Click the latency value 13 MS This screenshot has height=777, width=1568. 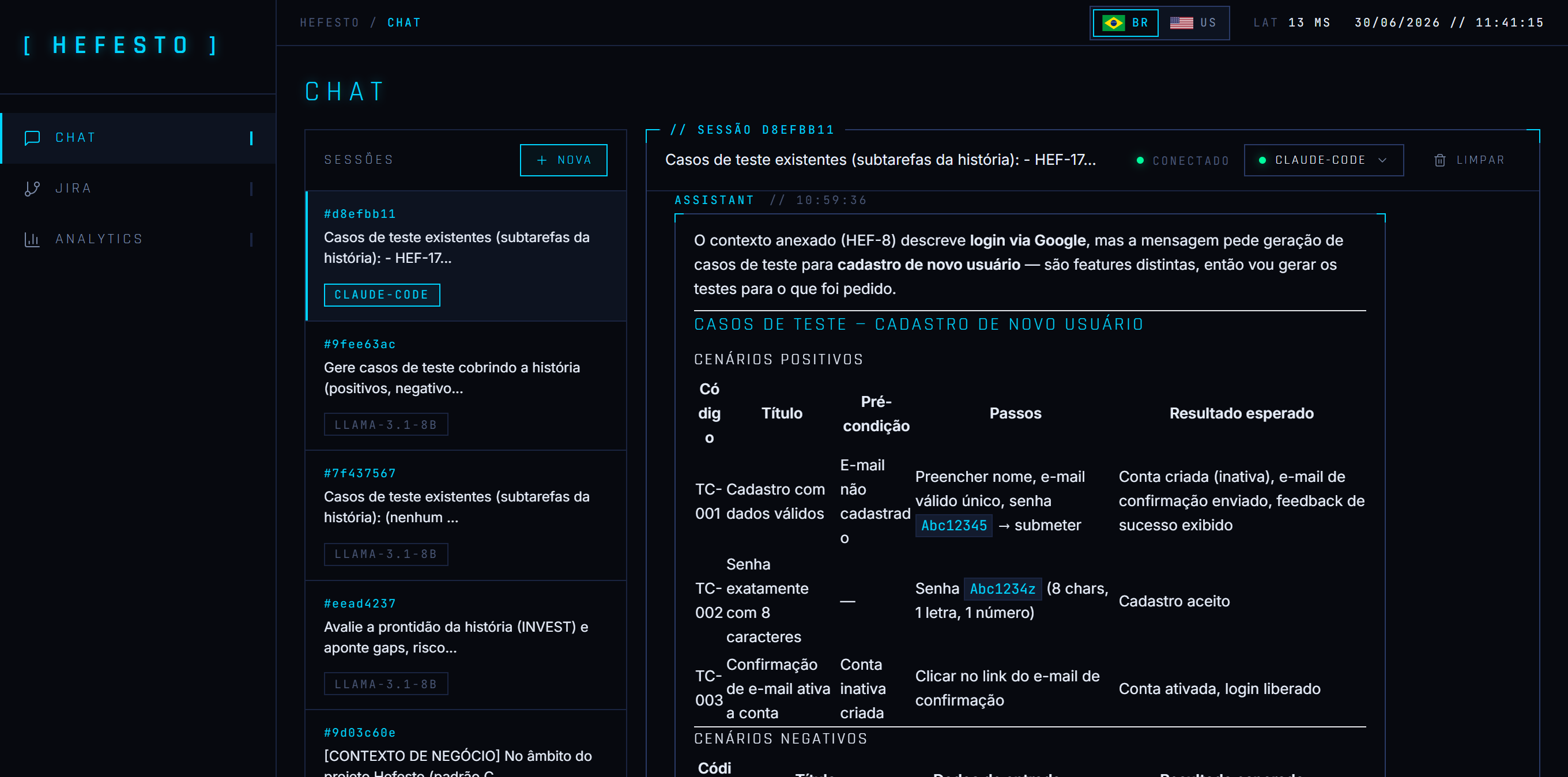click(x=1309, y=23)
